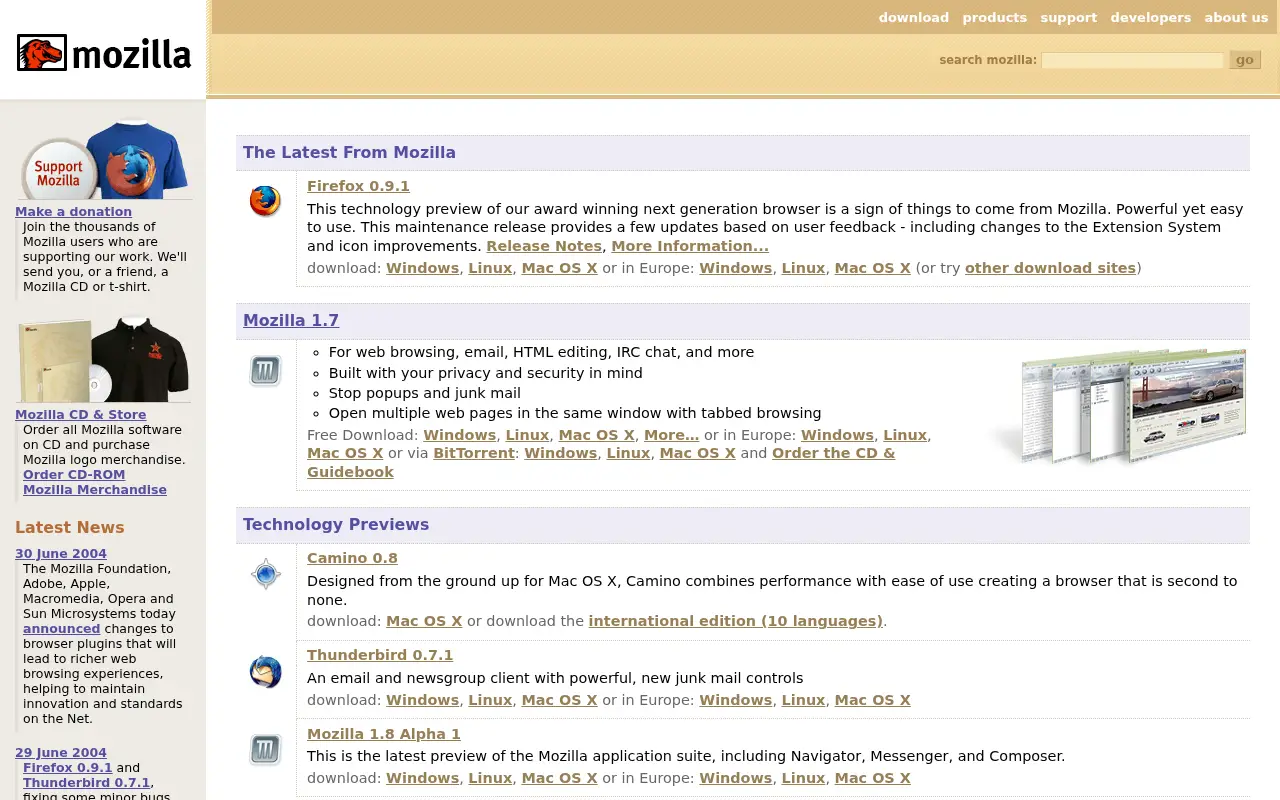Open the Mozilla 1.7 heading link
The height and width of the screenshot is (800, 1280).
pos(291,320)
